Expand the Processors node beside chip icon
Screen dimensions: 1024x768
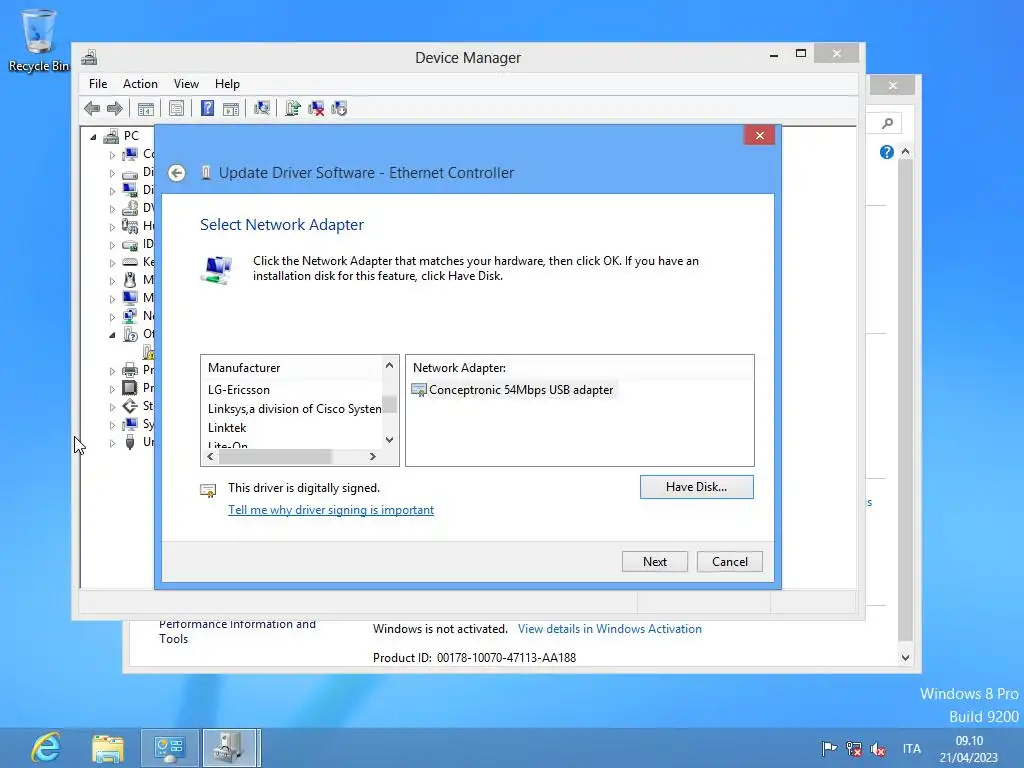coord(112,389)
